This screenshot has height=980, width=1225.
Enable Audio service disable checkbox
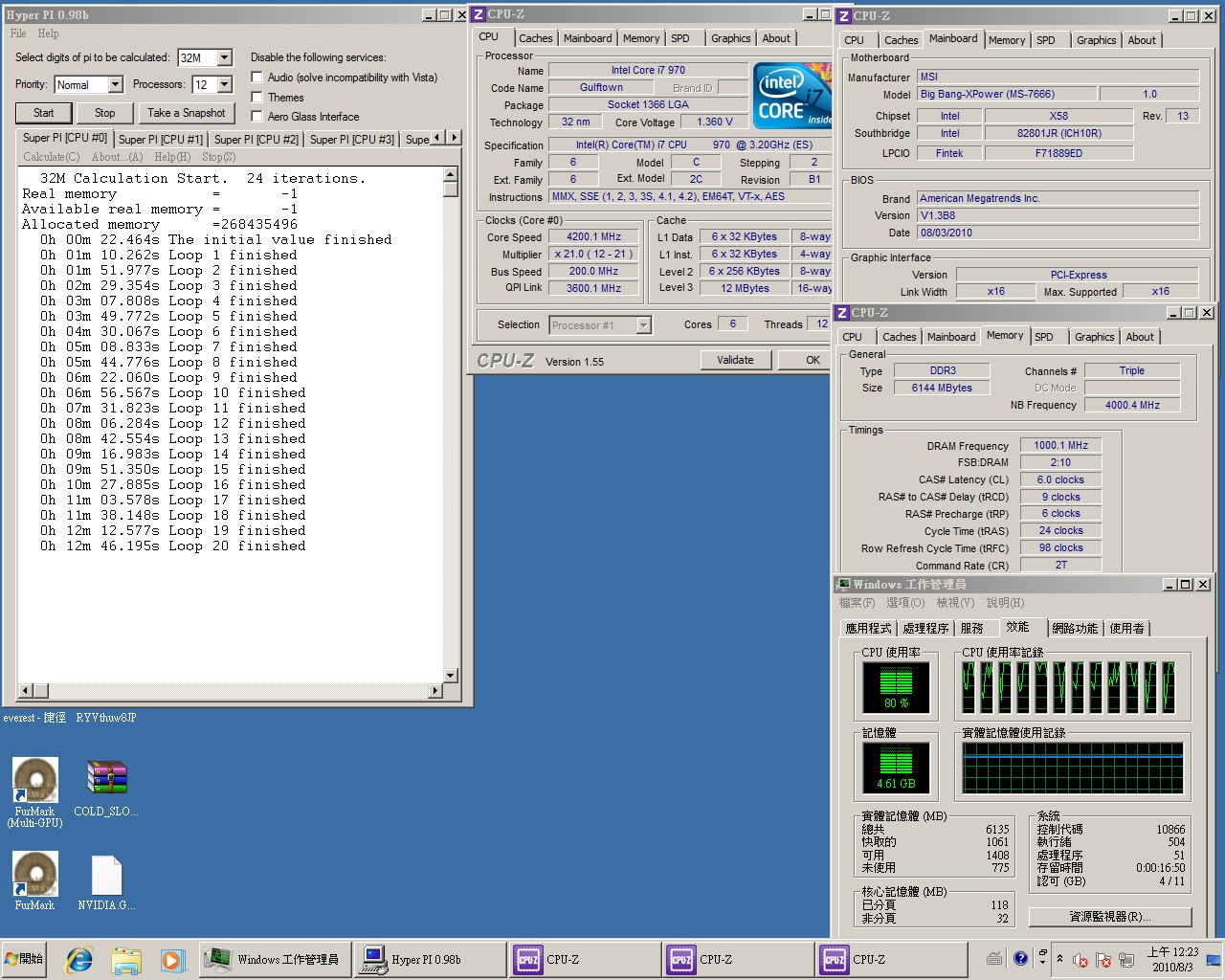point(256,78)
